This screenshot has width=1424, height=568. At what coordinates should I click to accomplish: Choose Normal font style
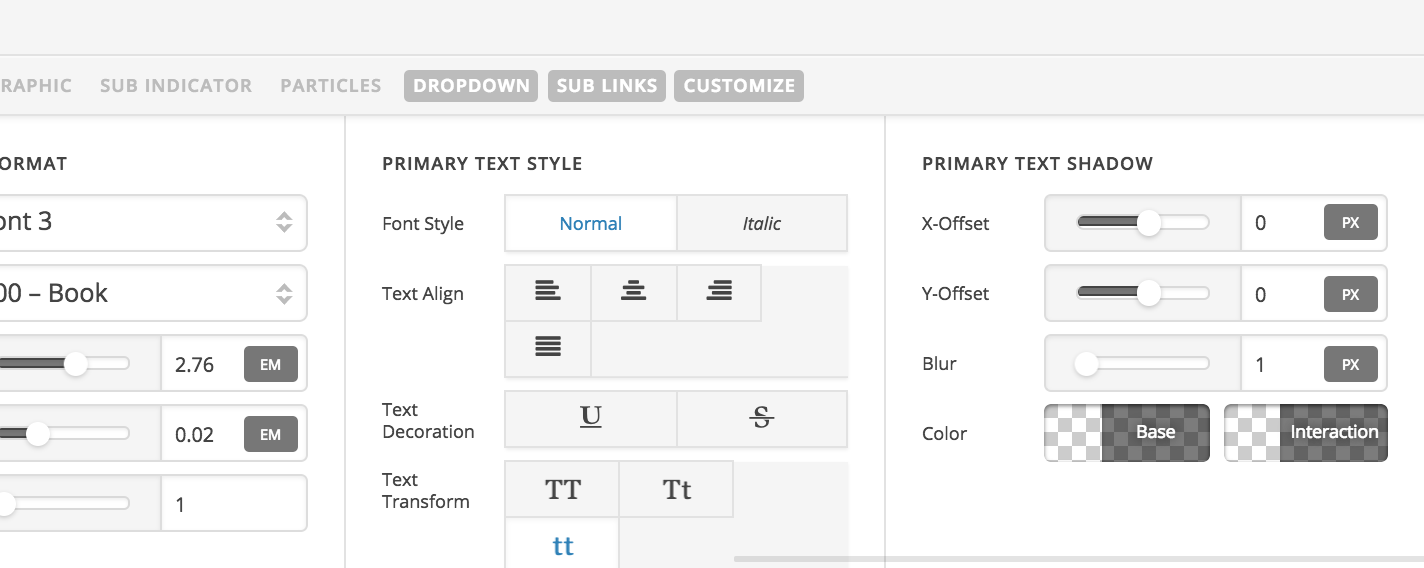point(591,223)
